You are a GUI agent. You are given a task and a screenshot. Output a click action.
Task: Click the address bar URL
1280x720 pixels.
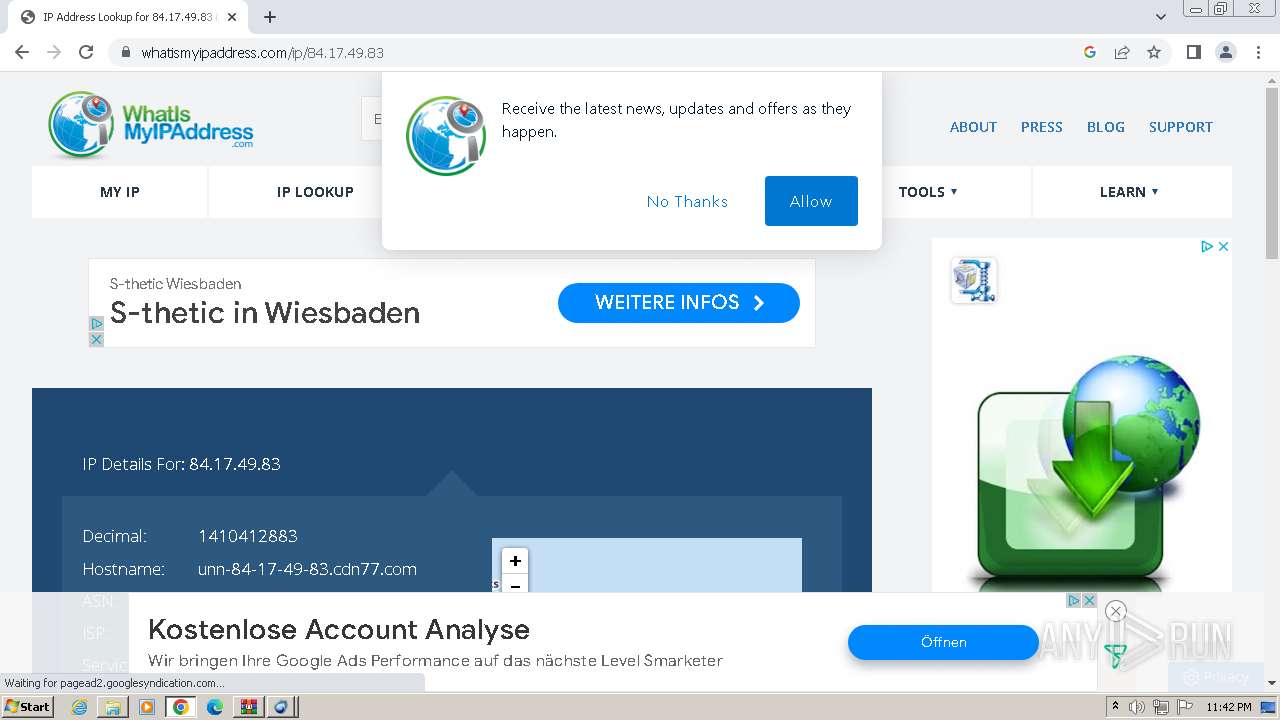click(x=262, y=52)
